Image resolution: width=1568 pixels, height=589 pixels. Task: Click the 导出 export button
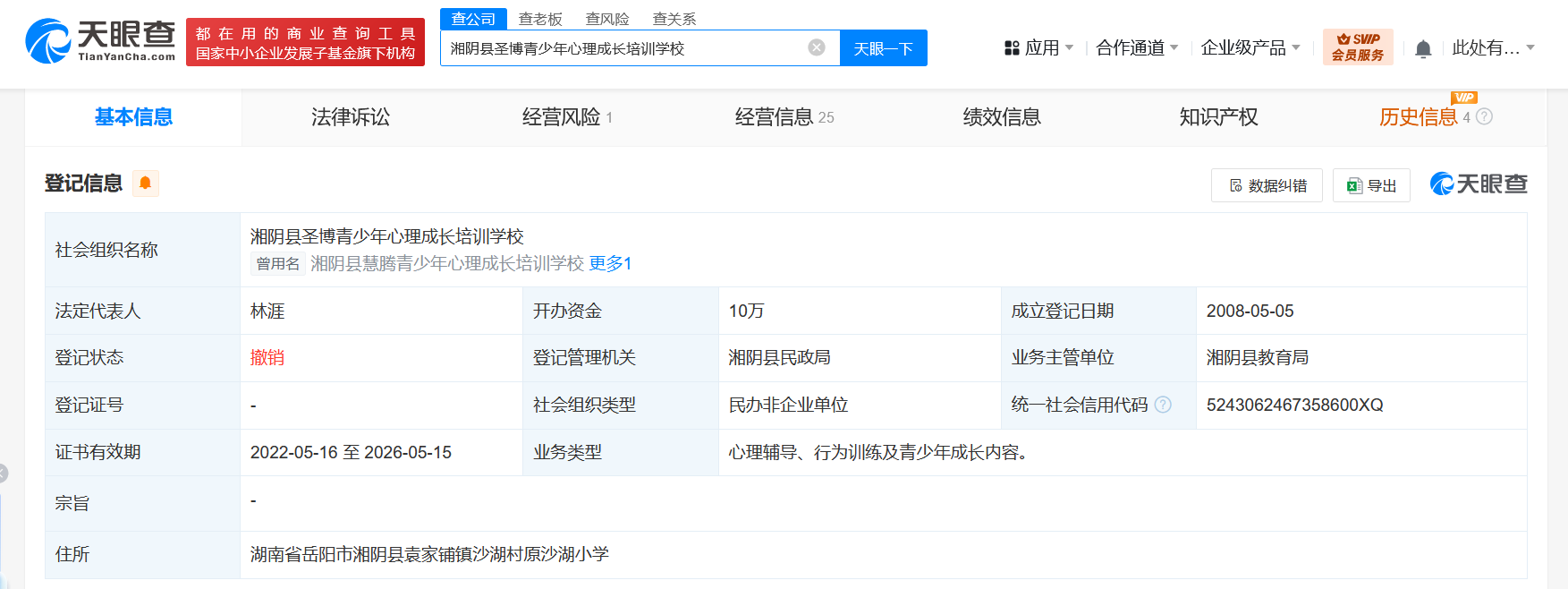[x=1371, y=185]
